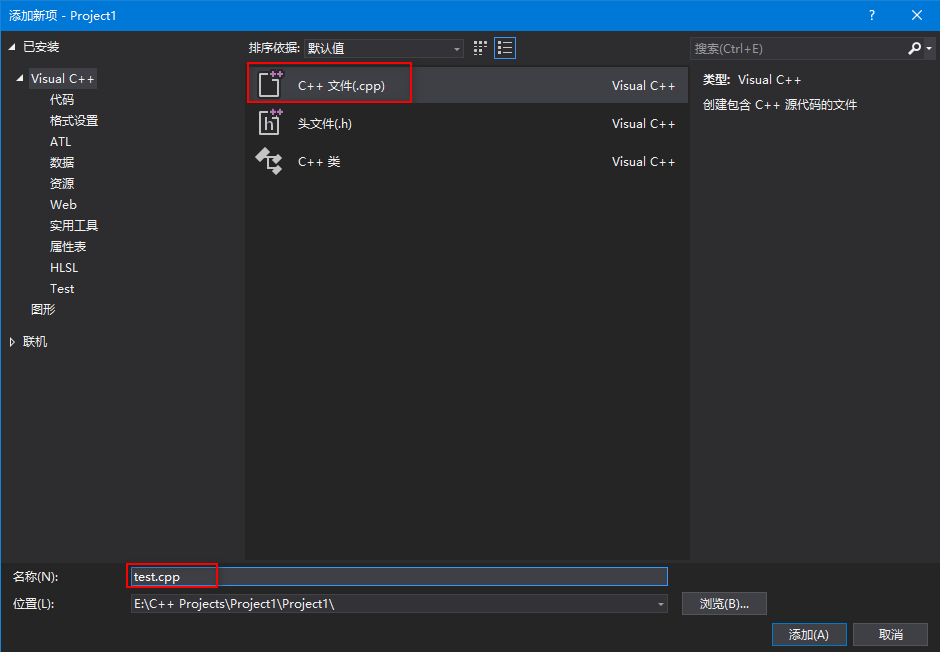Screen dimensions: 940x652
Task: Open the search options dropdown arrow
Action: 929,49
